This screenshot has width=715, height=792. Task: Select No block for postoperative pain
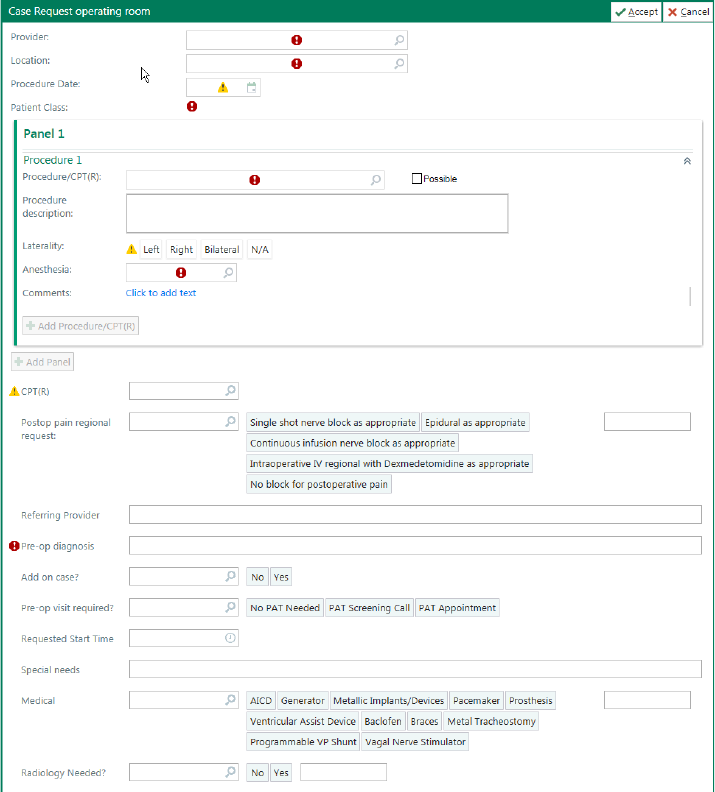[319, 484]
